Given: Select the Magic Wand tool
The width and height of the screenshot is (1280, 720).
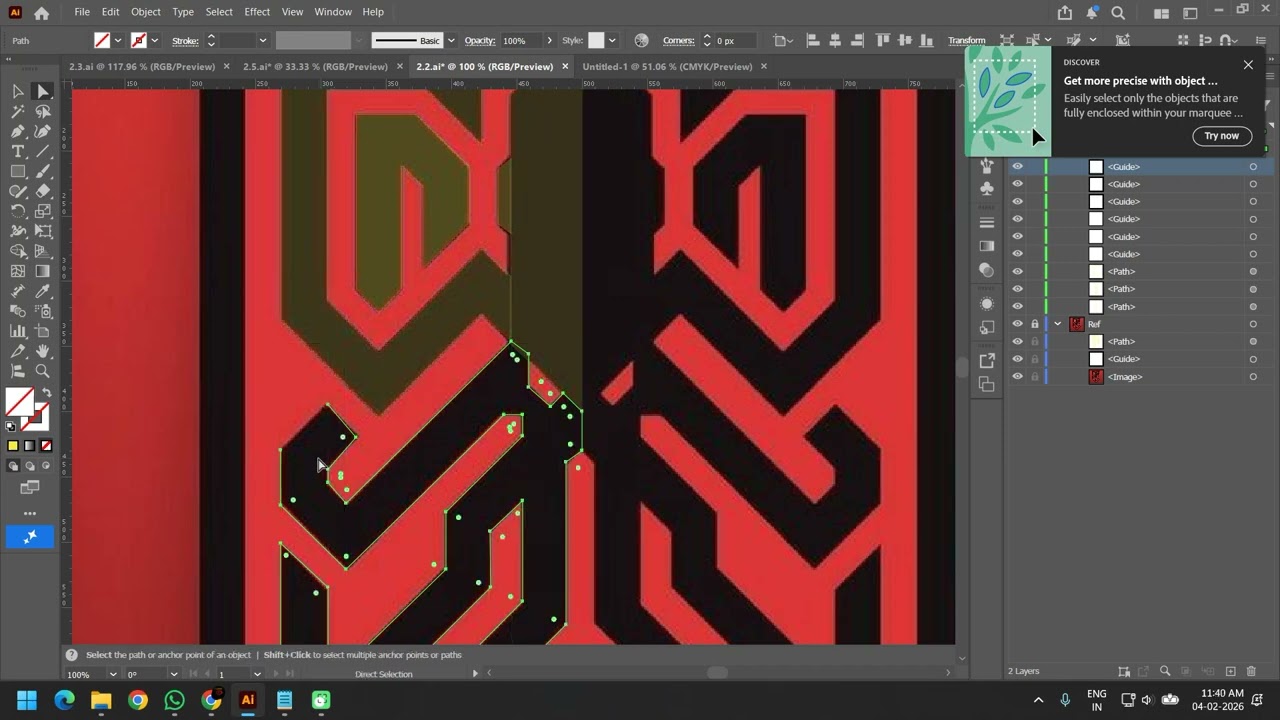Looking at the screenshot, I should point(18,111).
